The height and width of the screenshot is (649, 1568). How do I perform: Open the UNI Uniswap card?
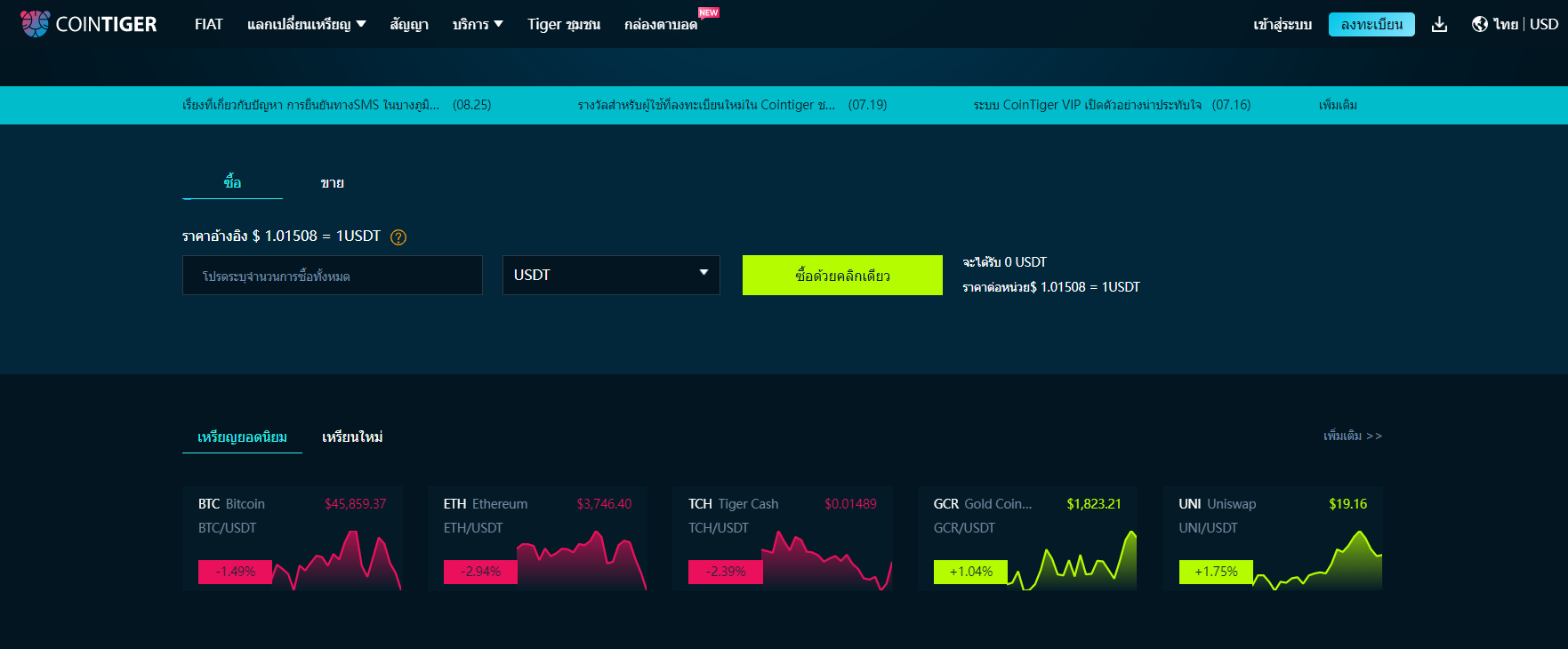pos(1273,539)
